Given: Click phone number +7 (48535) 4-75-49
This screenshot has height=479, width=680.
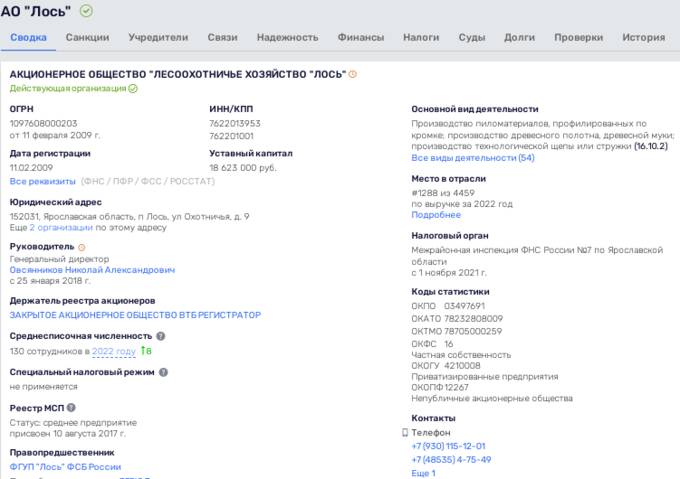Looking at the screenshot, I should [451, 459].
